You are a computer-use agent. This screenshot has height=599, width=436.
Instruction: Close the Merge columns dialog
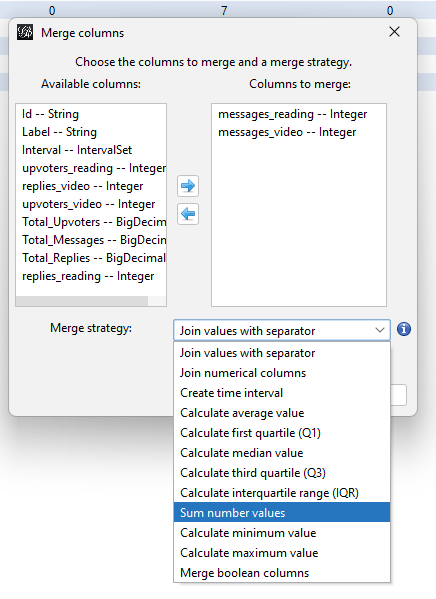pos(394,32)
